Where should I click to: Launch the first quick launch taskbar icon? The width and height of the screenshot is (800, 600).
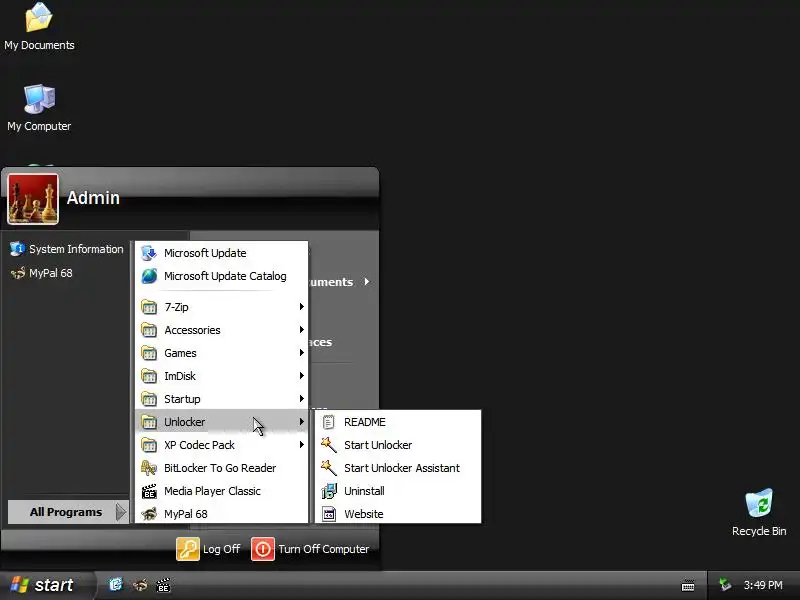[x=116, y=585]
